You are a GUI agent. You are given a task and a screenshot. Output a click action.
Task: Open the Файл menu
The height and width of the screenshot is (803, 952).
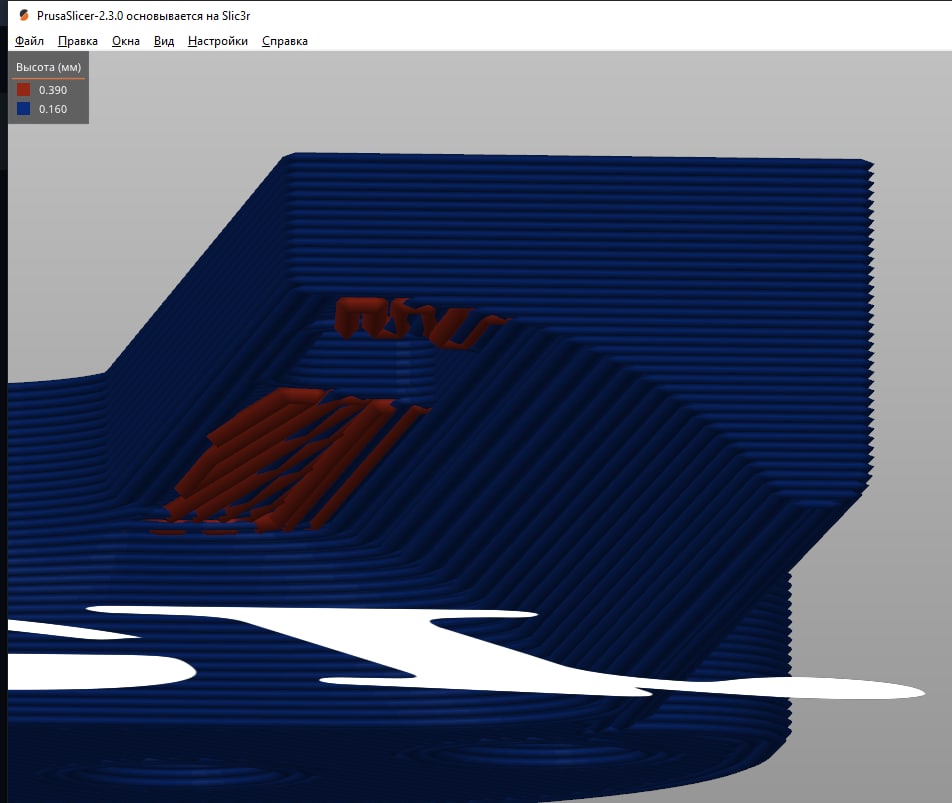tap(29, 41)
